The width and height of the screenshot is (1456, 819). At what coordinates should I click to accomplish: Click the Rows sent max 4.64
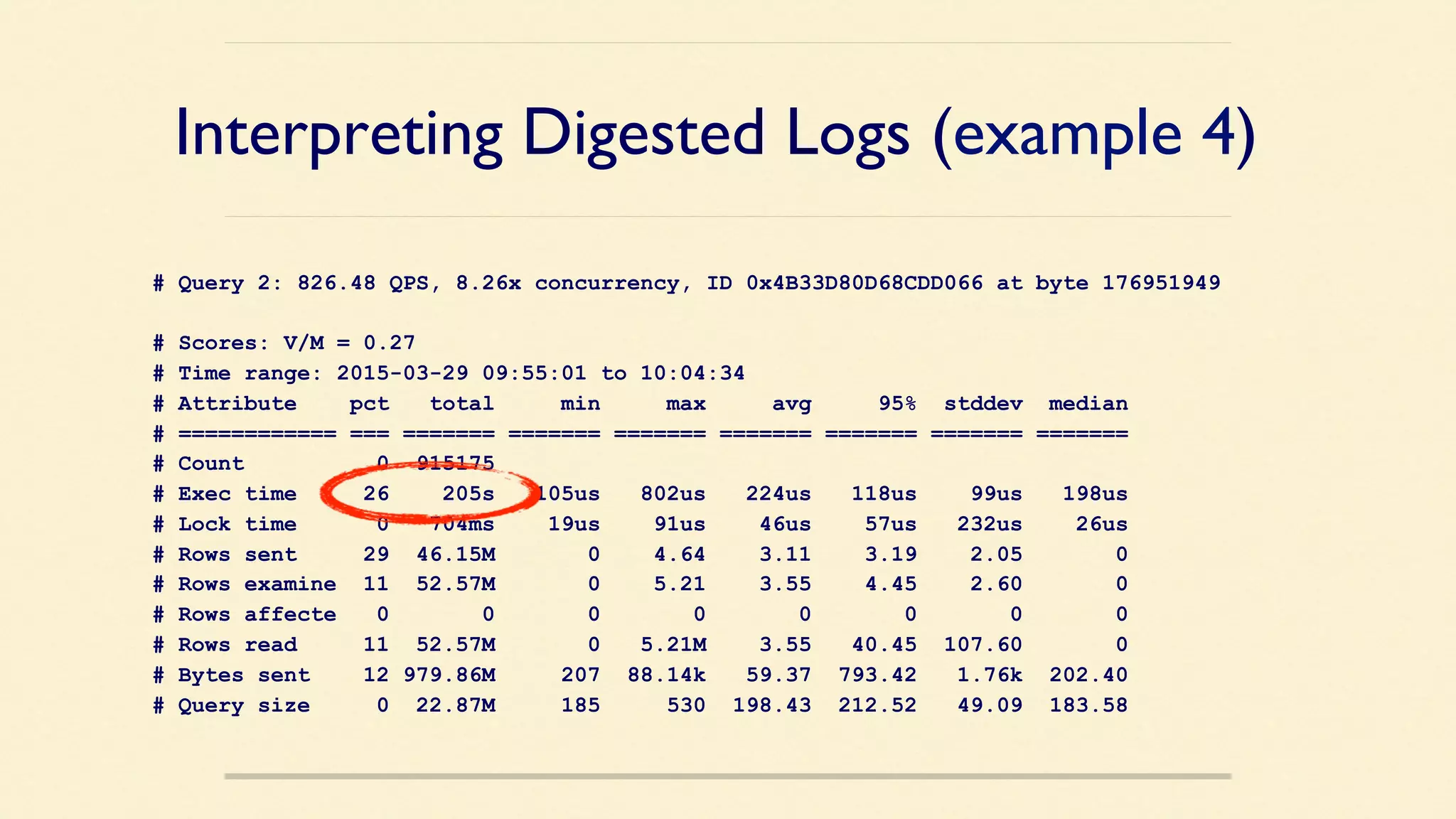pyautogui.click(x=680, y=554)
